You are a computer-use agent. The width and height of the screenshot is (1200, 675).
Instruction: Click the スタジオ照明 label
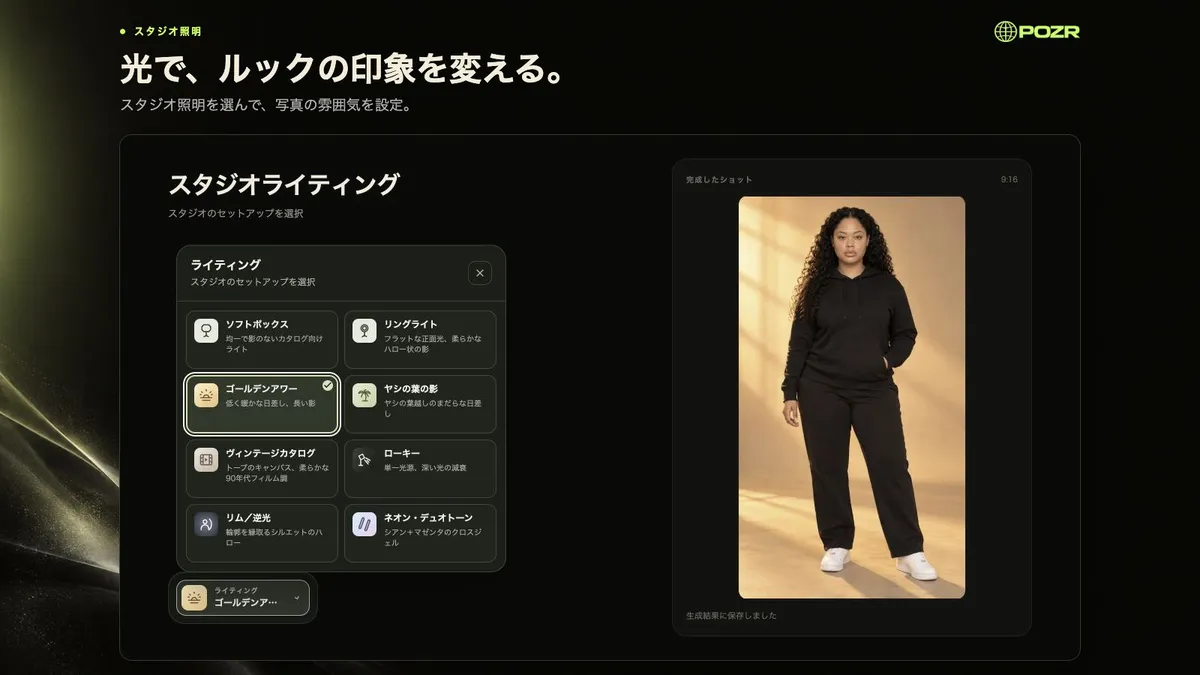167,32
